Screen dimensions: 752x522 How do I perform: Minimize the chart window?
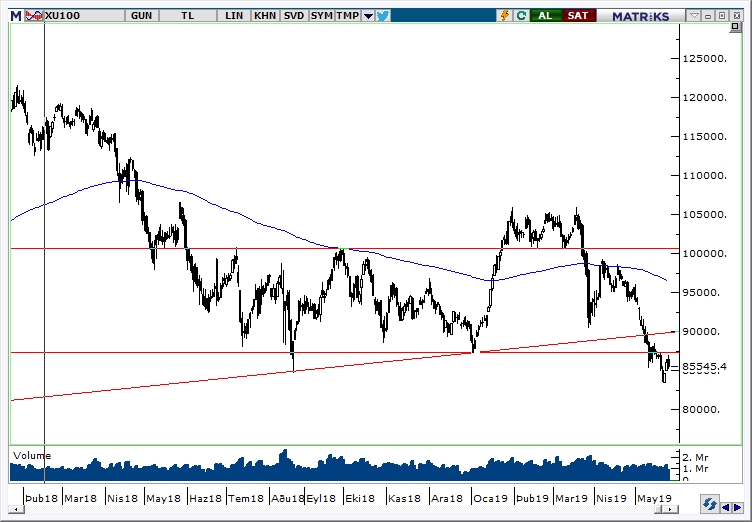click(708, 16)
